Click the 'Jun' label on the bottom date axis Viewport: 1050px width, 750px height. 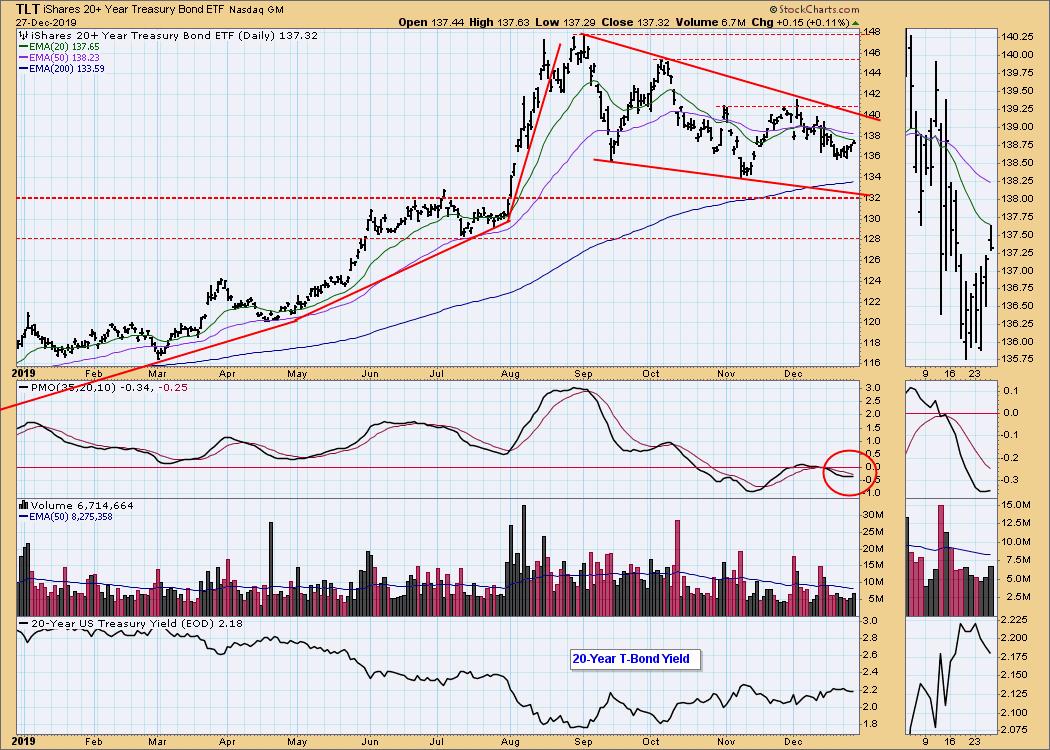[x=370, y=742]
